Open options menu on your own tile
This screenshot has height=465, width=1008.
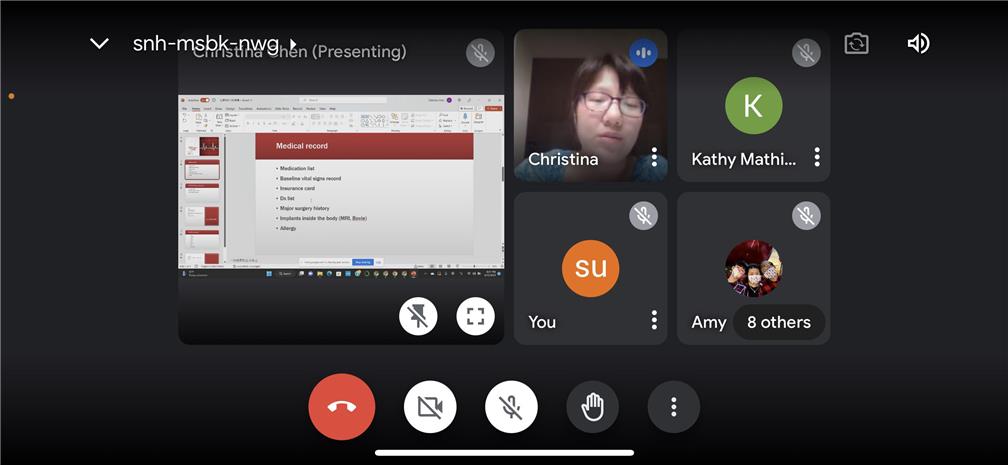point(654,320)
